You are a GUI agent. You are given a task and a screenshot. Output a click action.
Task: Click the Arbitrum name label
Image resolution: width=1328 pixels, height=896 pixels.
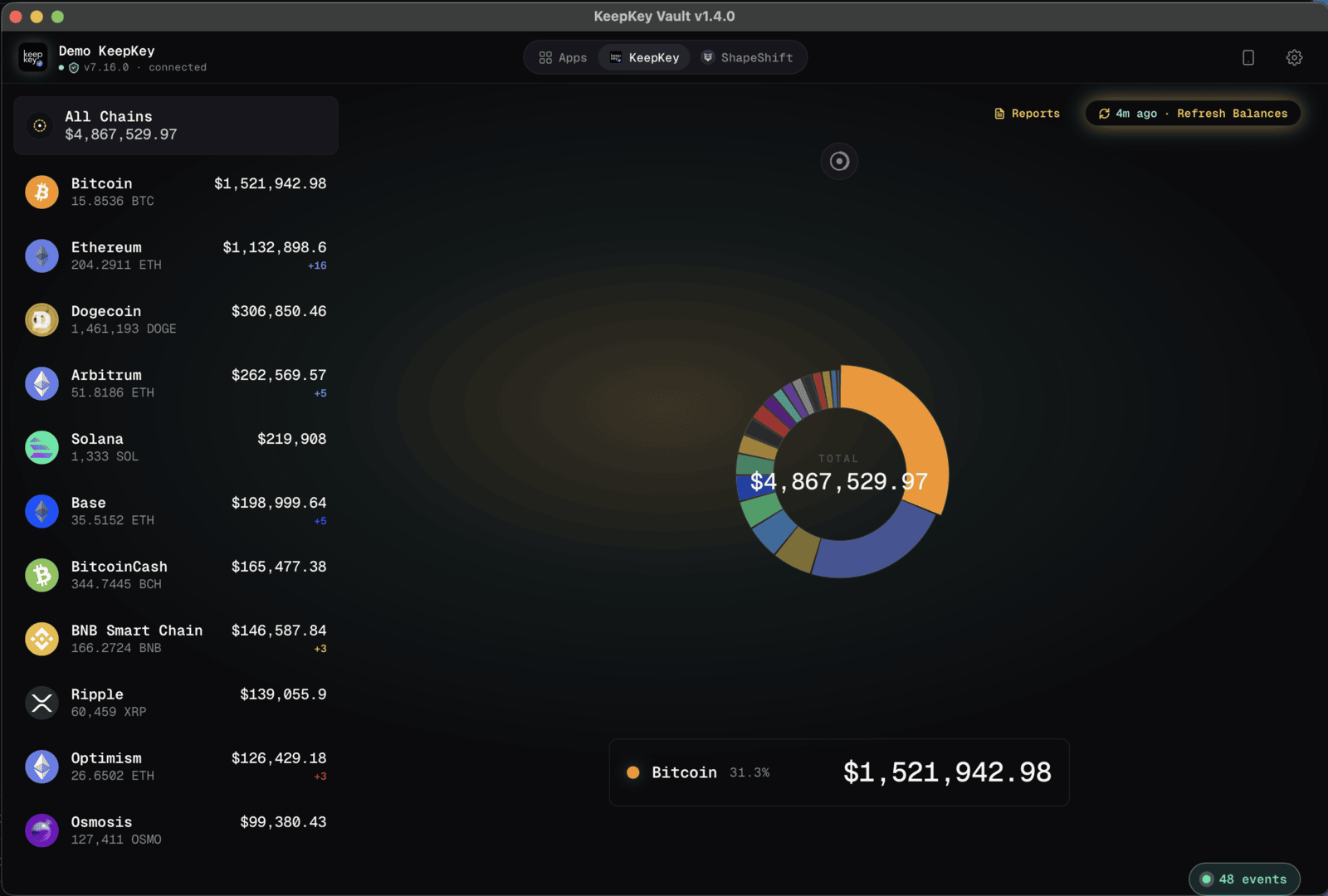pyautogui.click(x=106, y=375)
